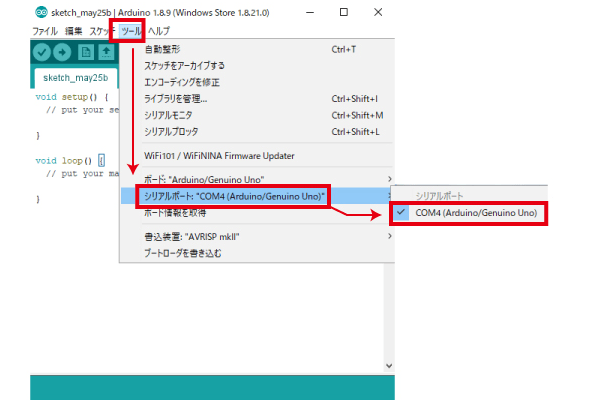Open the ファイル menu
This screenshot has width=600, height=400.
tap(45, 31)
